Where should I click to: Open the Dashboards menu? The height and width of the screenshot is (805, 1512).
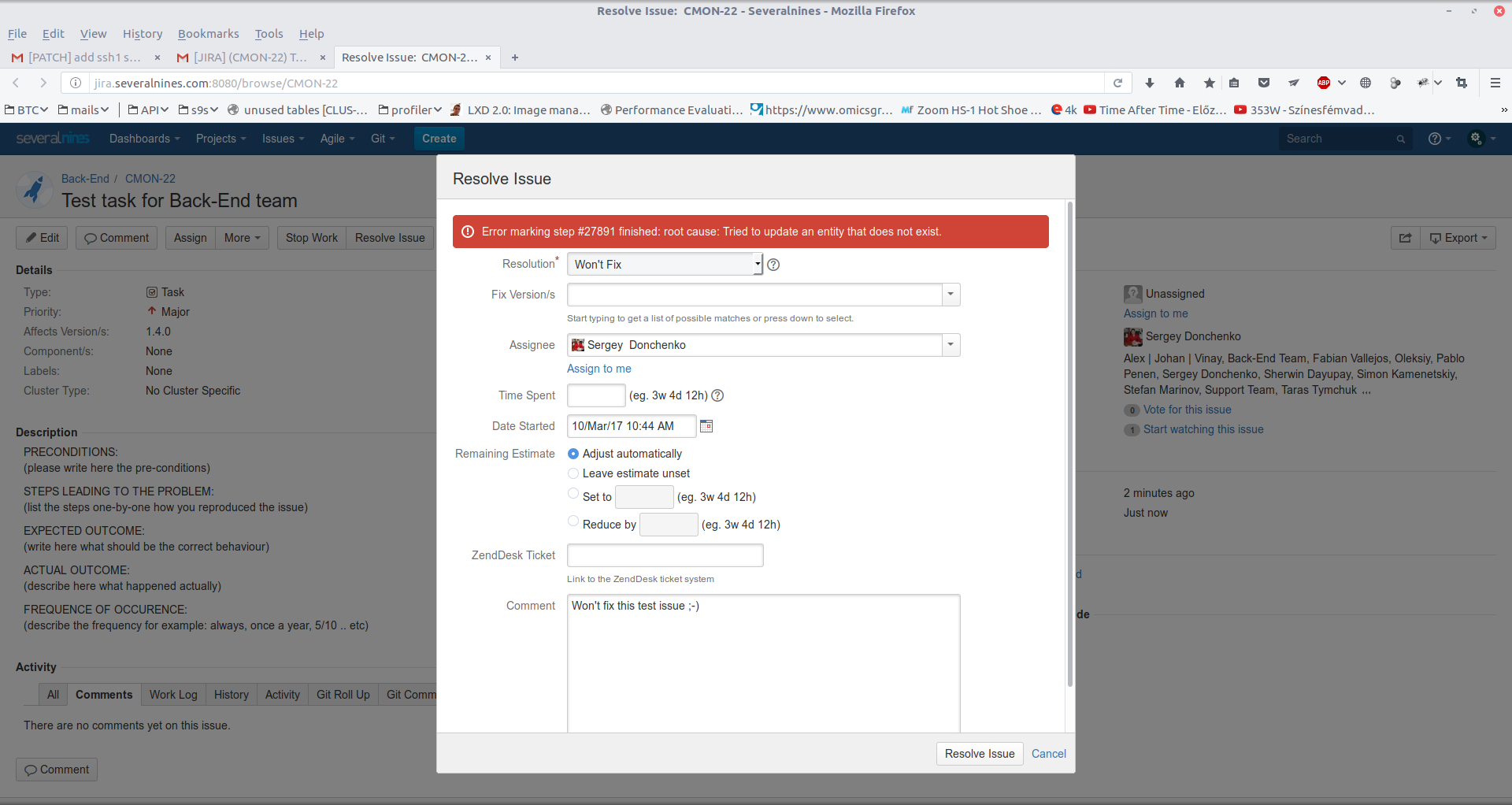[145, 139]
